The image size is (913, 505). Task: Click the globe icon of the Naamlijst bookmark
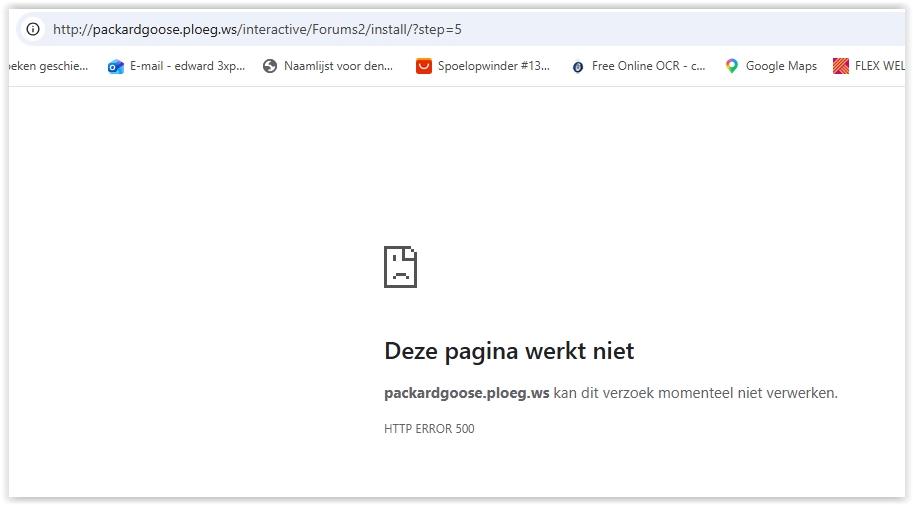point(269,67)
